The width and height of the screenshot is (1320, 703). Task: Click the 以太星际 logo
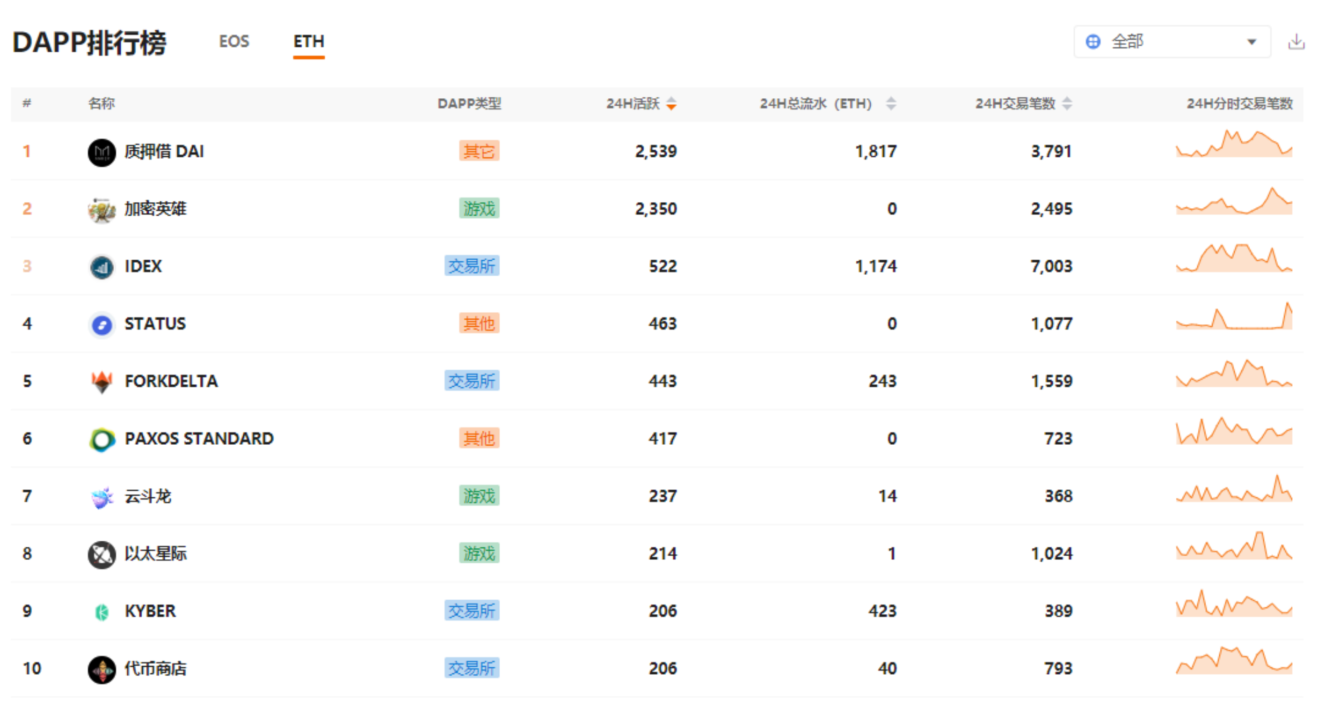point(102,554)
